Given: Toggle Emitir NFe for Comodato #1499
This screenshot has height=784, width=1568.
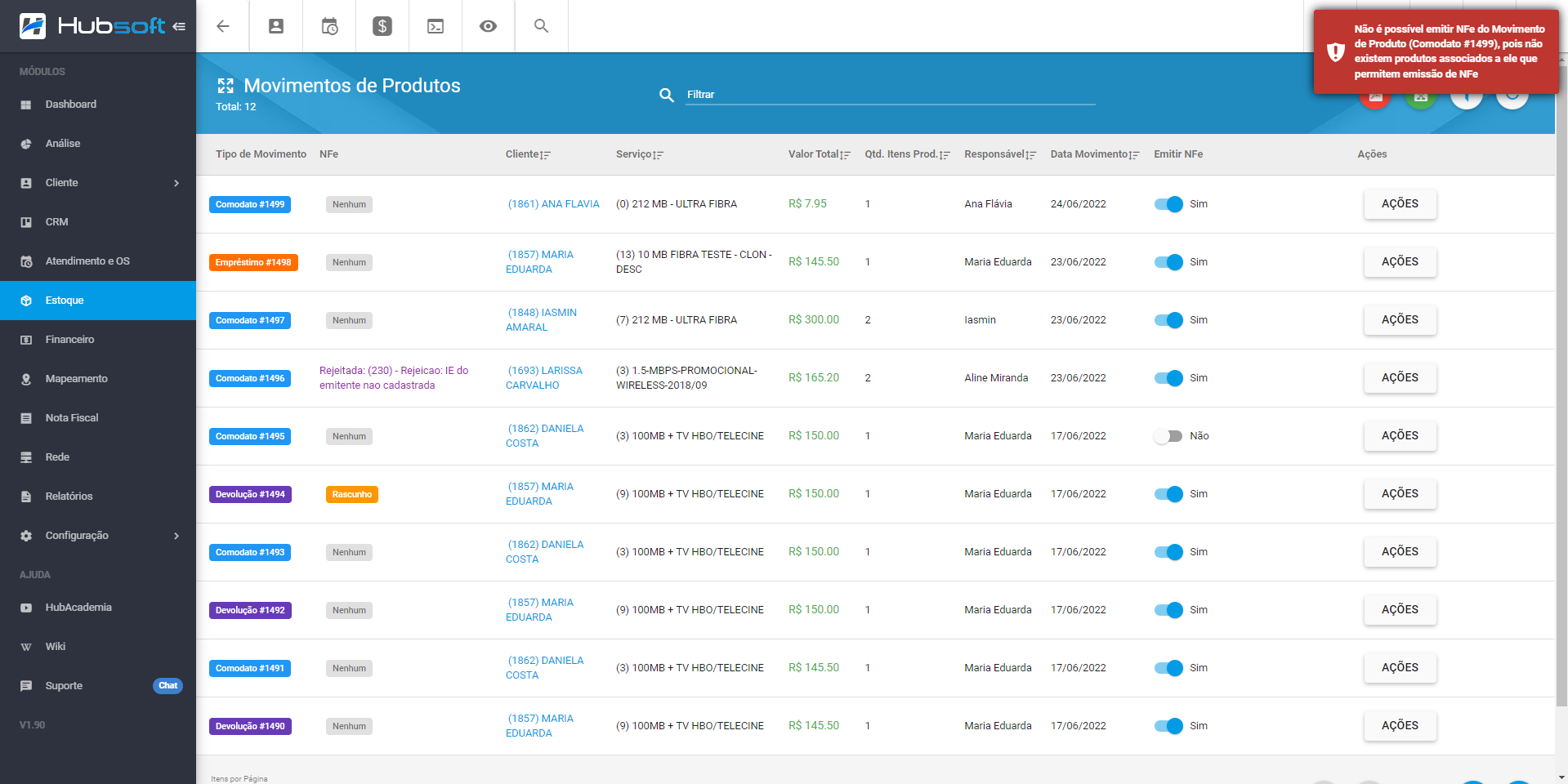Looking at the screenshot, I should click(1168, 204).
